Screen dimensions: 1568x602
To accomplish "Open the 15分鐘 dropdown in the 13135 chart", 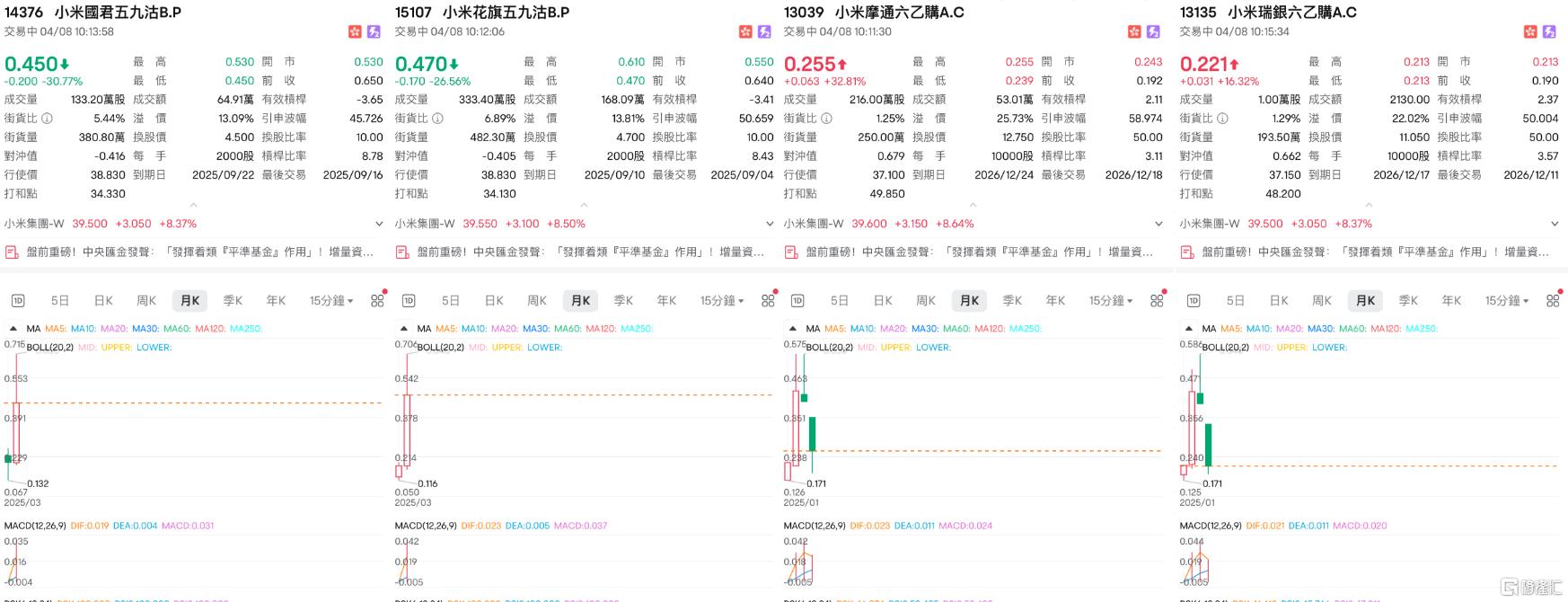I will click(1507, 301).
